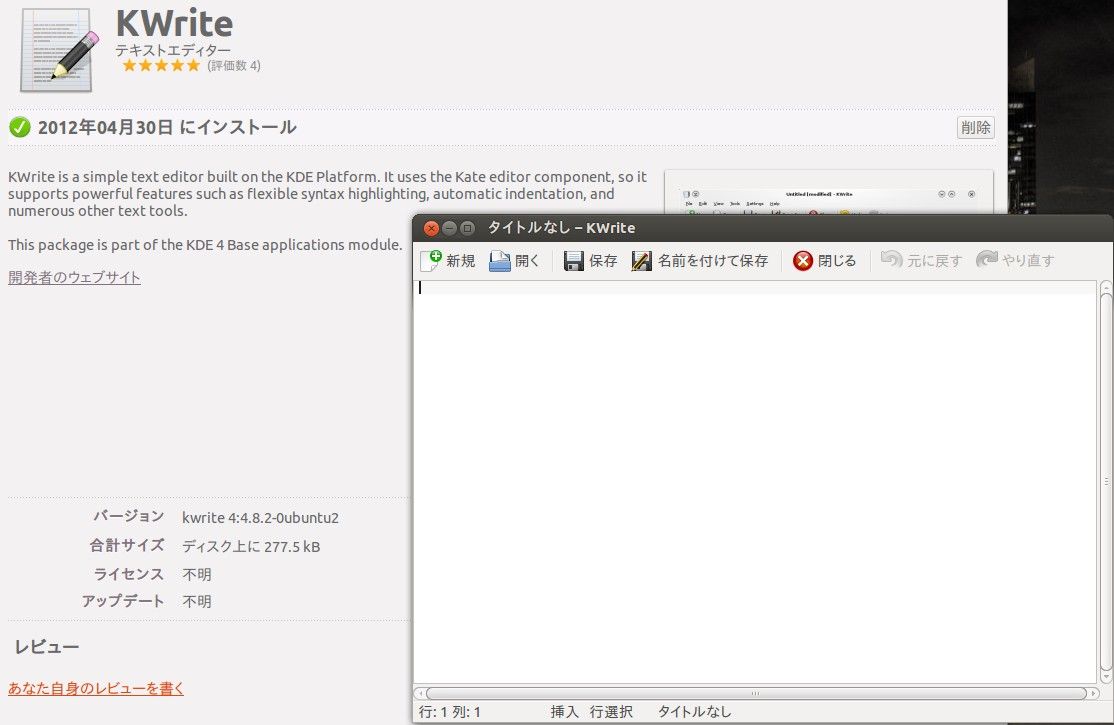This screenshot has height=725, width=1114.
Task: Click the five-star rating
Action: (161, 65)
